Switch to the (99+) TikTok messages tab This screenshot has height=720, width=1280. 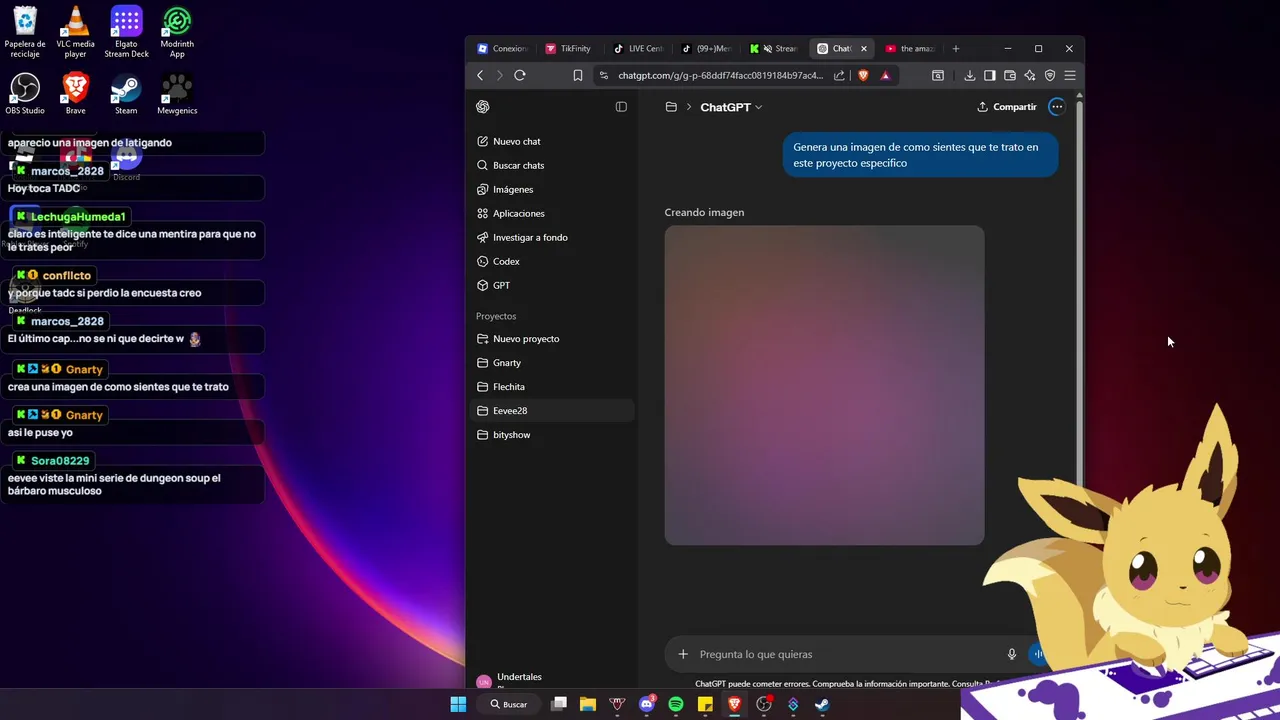[707, 48]
